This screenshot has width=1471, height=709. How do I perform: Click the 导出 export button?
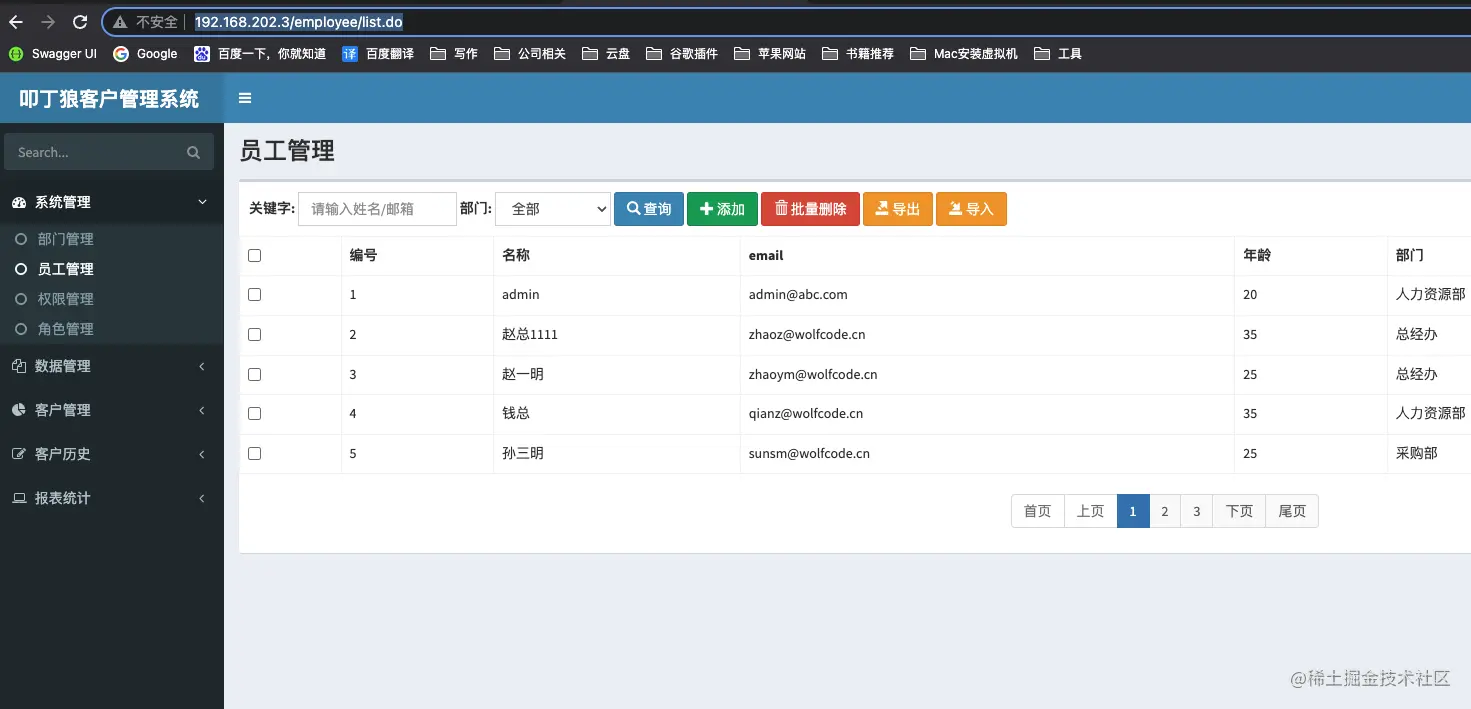point(898,209)
